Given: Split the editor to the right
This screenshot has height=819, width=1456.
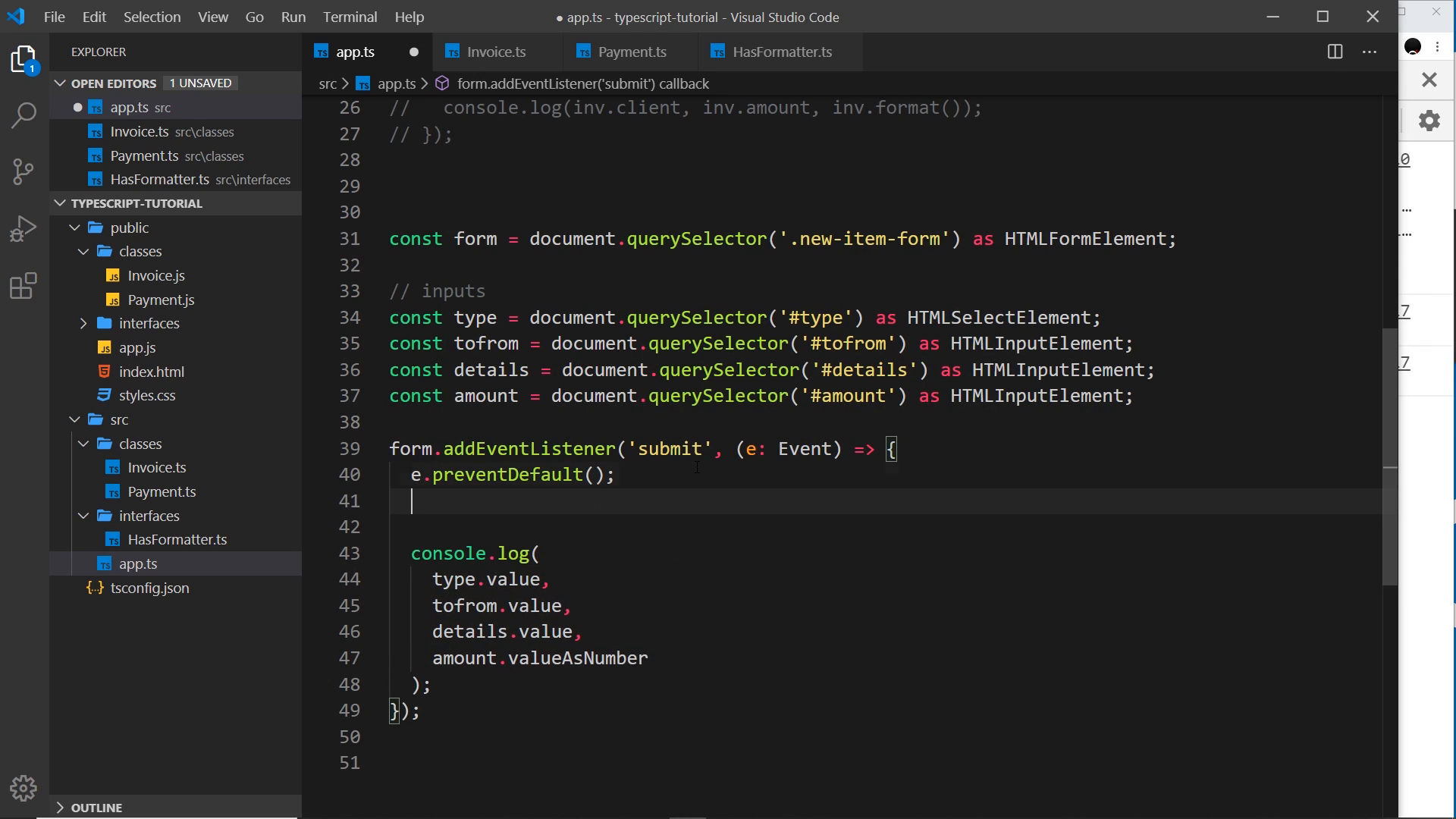Looking at the screenshot, I should (1335, 52).
